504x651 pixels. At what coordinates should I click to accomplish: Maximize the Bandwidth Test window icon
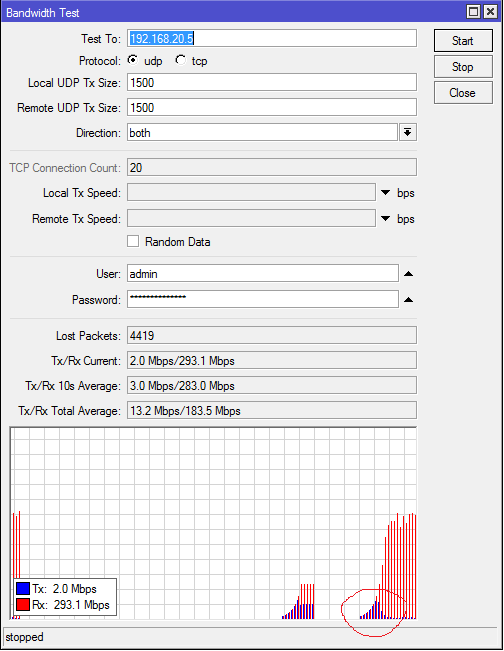point(473,12)
